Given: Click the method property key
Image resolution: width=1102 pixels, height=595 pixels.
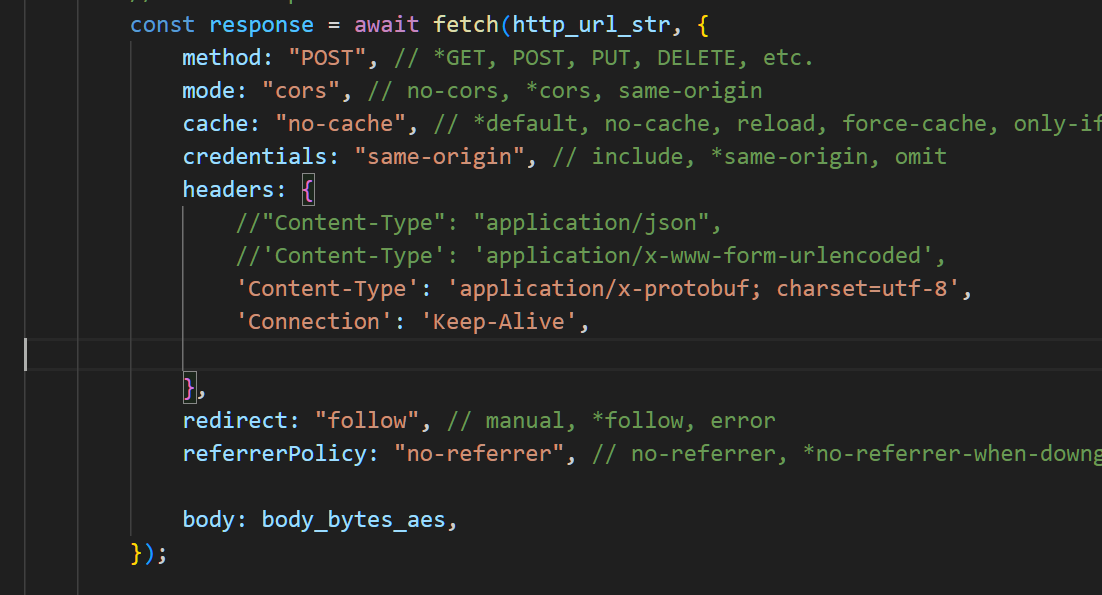Looking at the screenshot, I should tap(221, 57).
